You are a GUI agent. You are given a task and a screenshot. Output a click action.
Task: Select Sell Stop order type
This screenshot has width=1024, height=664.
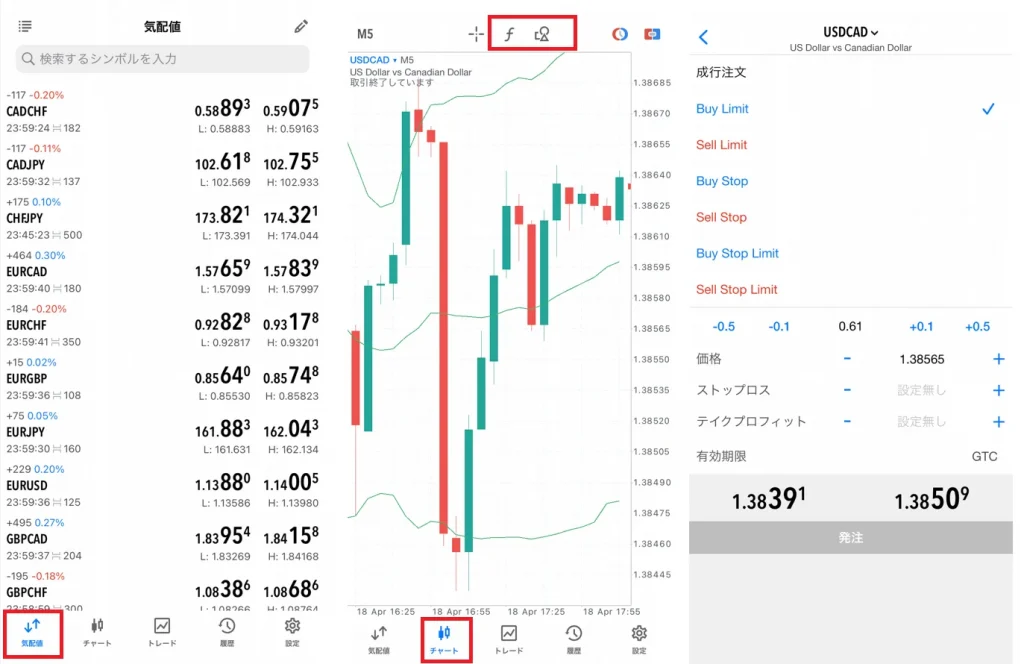point(721,217)
